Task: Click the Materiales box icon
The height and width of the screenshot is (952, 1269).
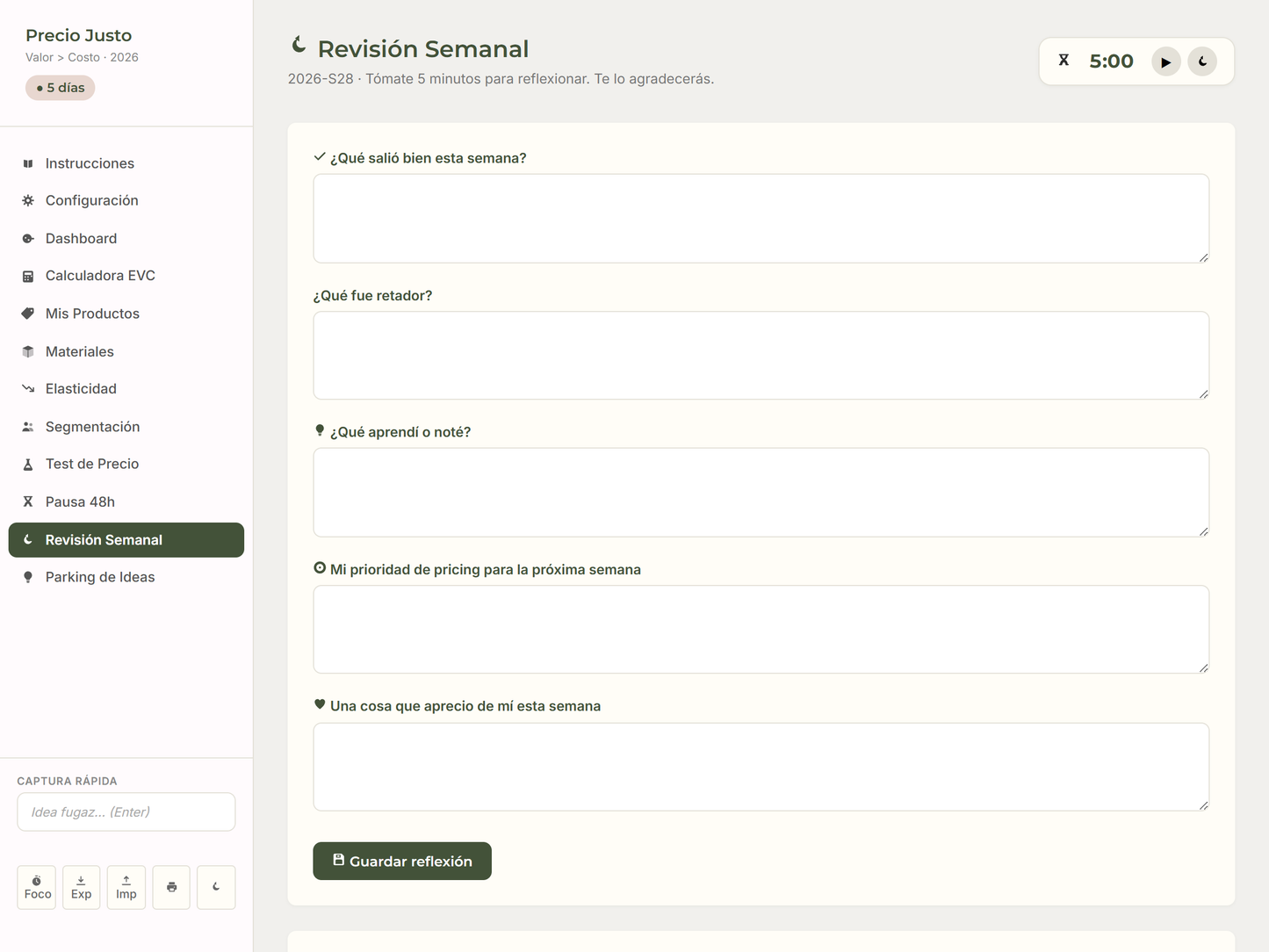Action: click(x=28, y=351)
